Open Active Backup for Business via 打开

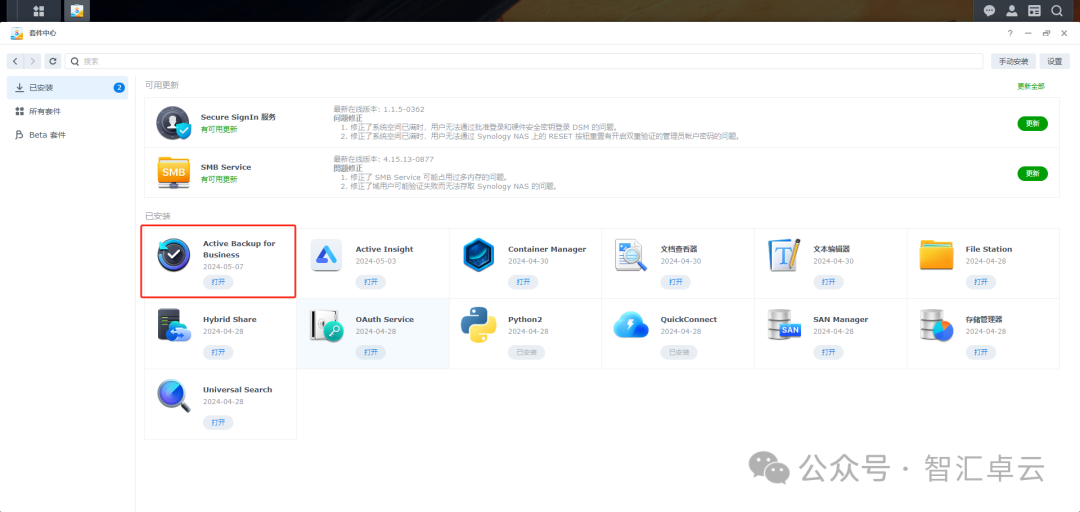point(218,282)
